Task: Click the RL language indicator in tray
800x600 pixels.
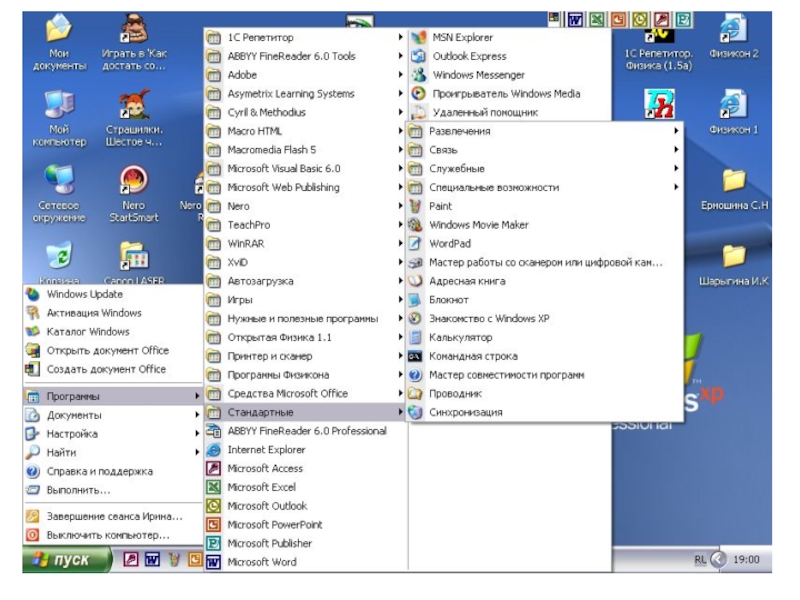Action: [x=700, y=560]
